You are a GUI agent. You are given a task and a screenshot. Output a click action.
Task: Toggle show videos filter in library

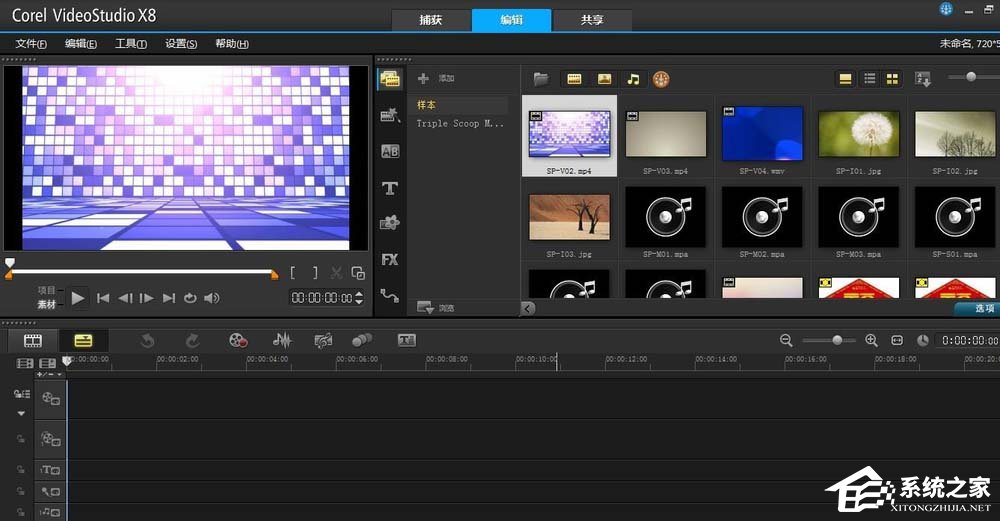575,79
